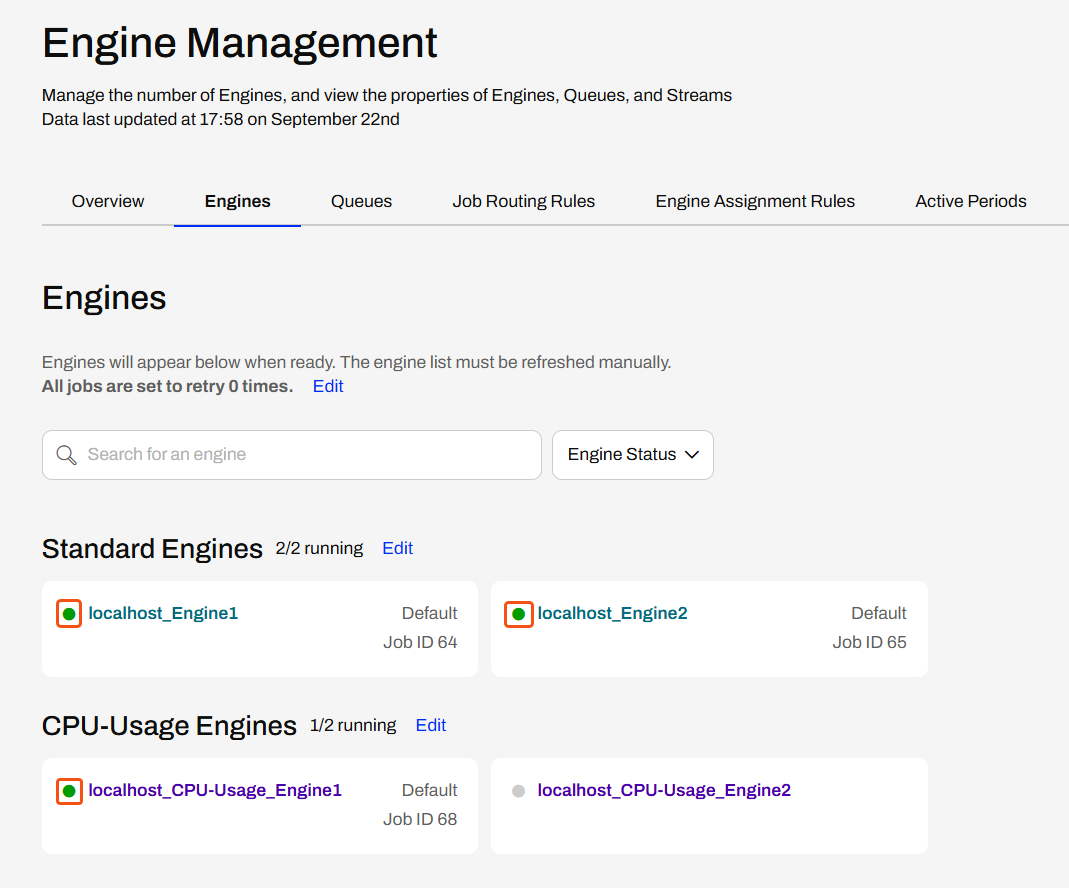
Task: Open Engine Assignment Rules tab
Action: [755, 201]
